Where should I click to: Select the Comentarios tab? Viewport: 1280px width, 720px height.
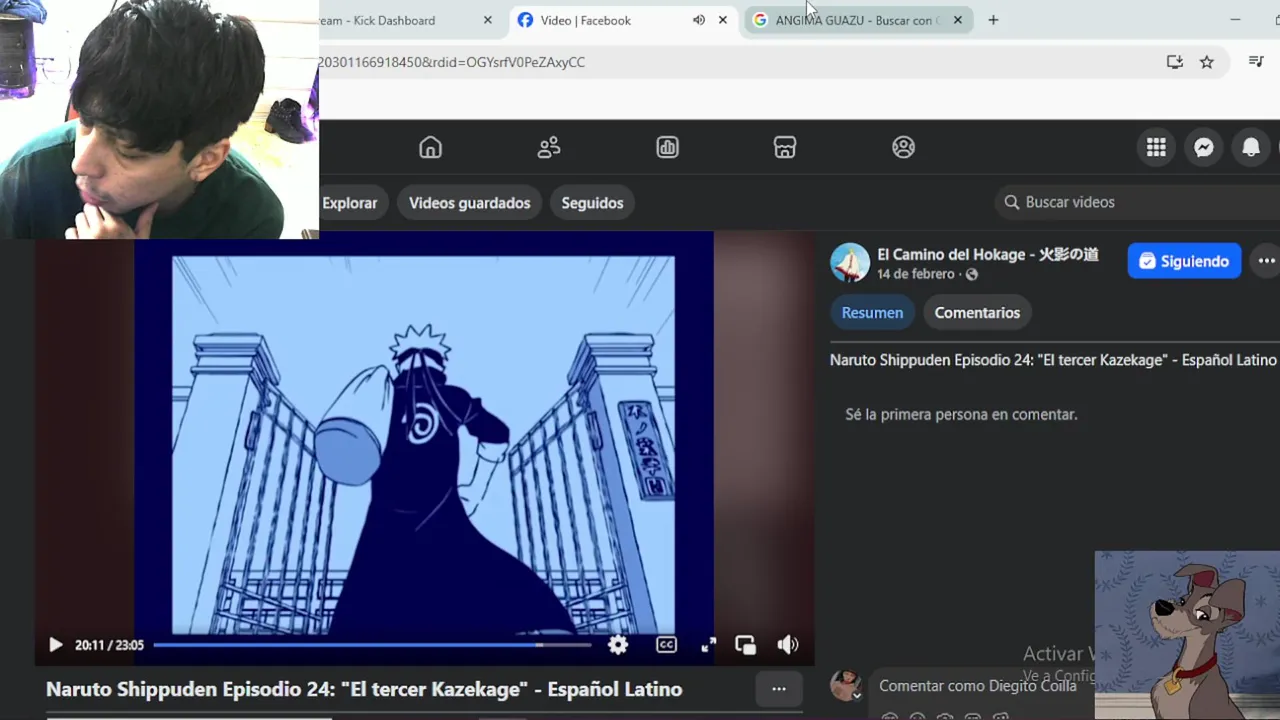click(x=977, y=313)
